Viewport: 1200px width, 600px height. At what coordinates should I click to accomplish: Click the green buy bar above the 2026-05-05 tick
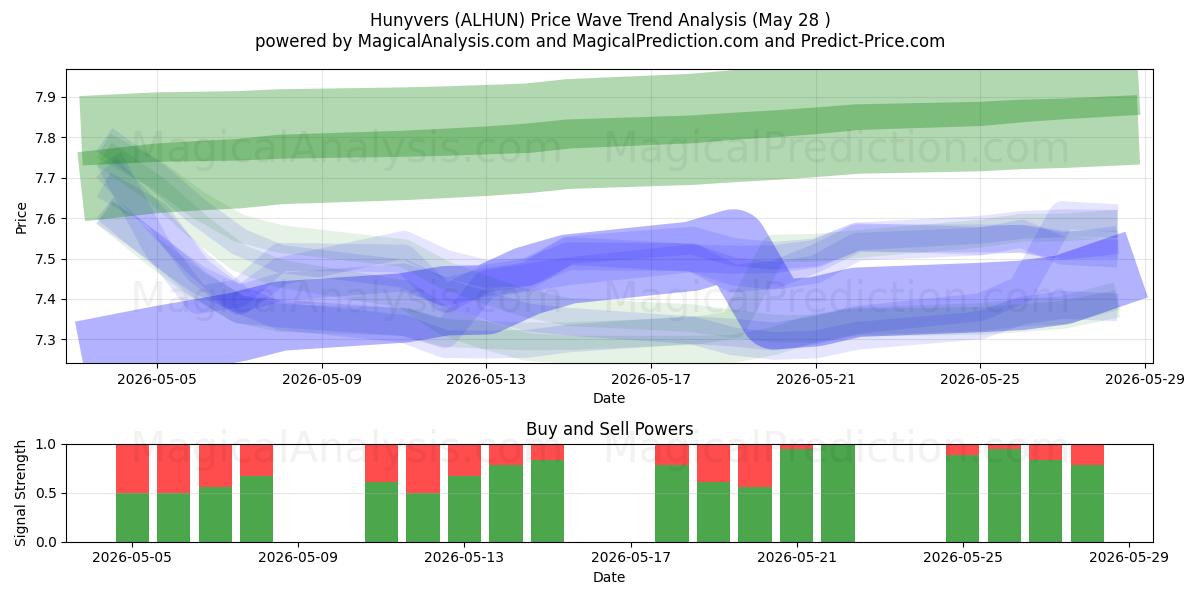pyautogui.click(x=133, y=517)
